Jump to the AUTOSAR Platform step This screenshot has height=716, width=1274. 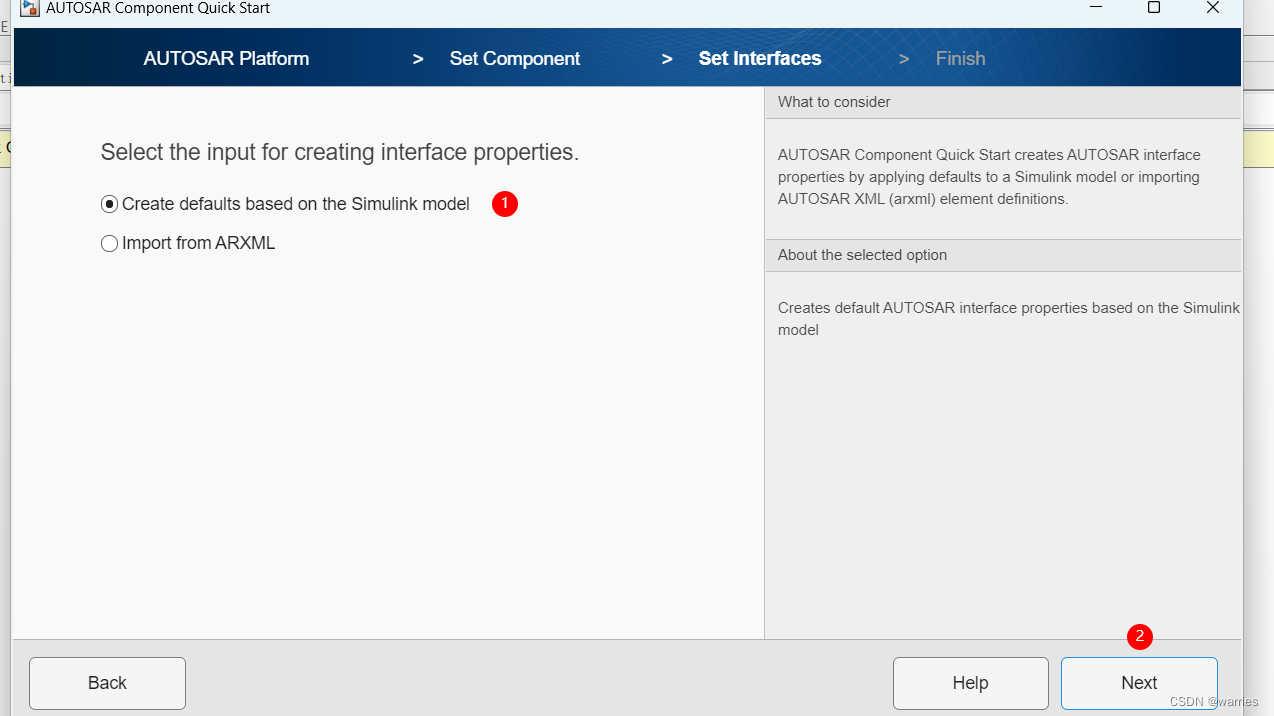click(x=226, y=59)
